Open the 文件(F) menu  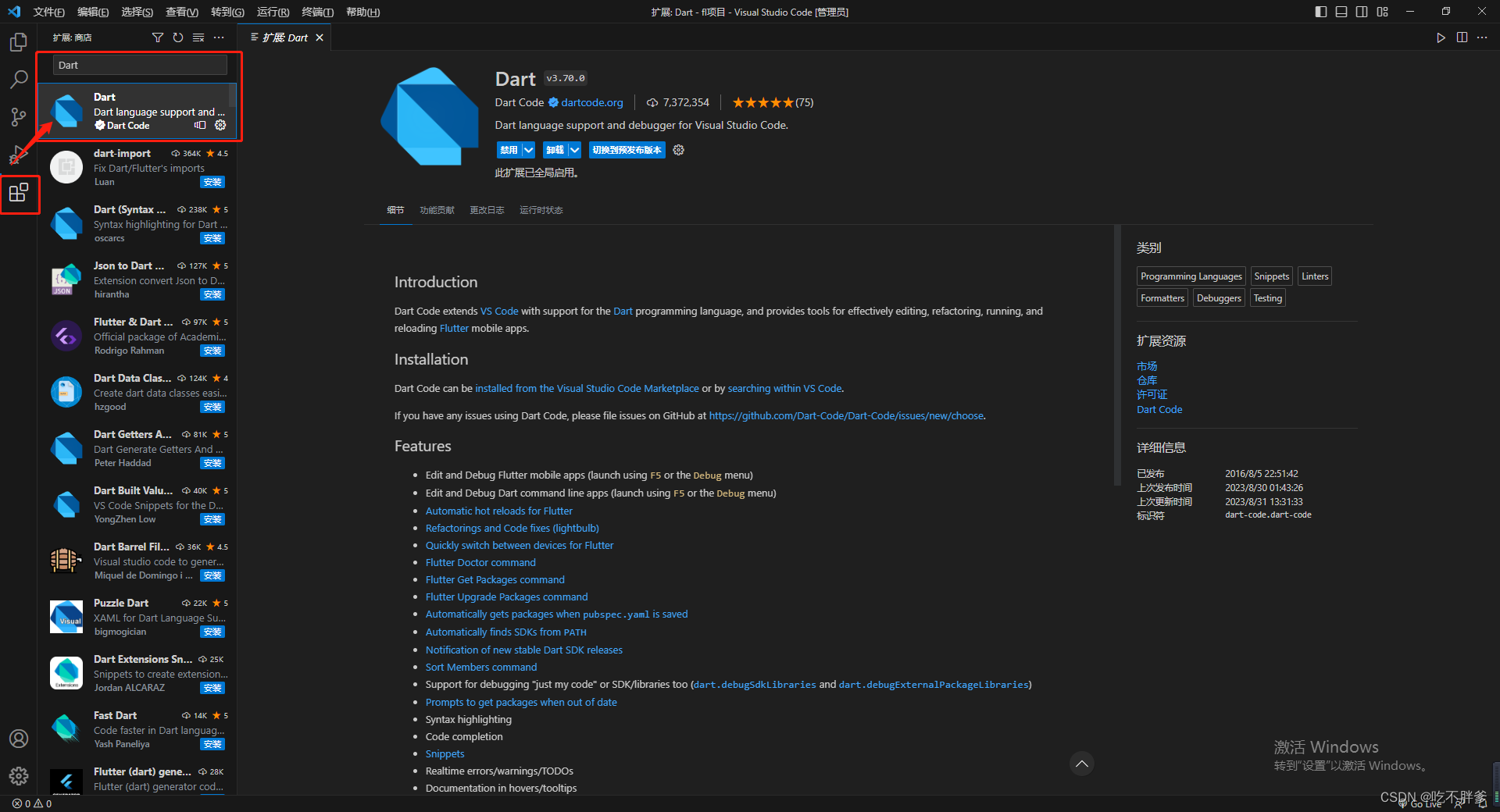[48, 12]
